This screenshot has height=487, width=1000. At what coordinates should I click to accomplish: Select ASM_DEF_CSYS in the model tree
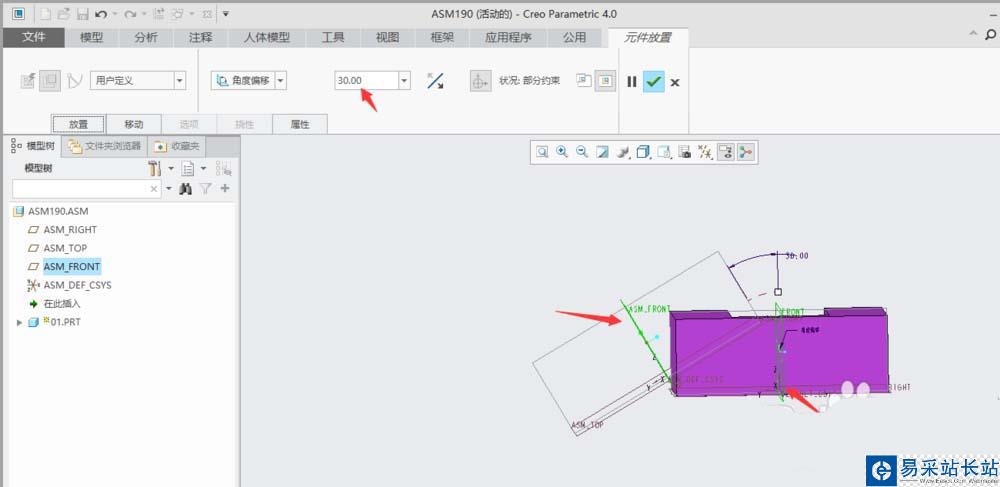pos(77,285)
